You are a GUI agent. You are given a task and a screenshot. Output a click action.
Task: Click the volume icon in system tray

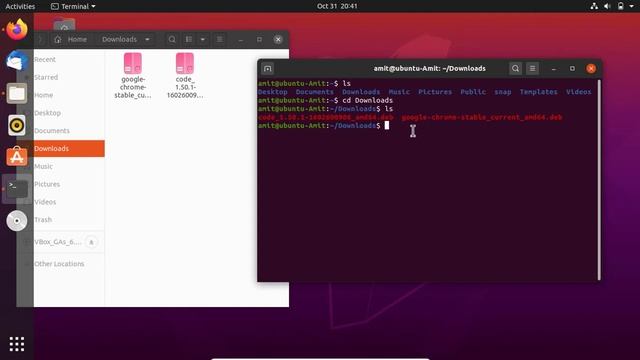coord(607,6)
